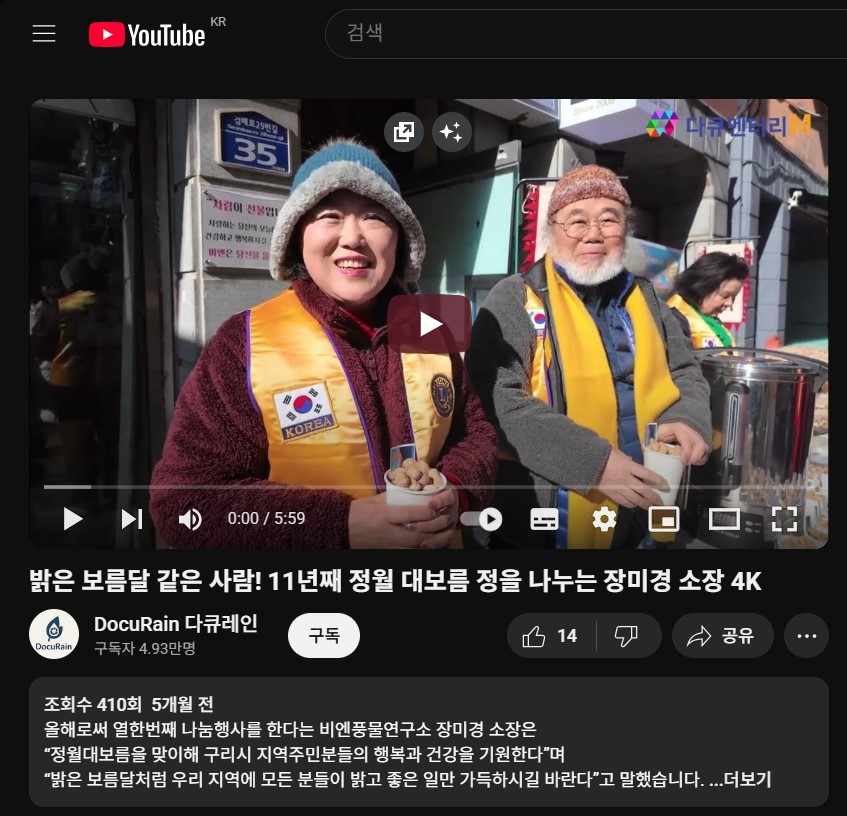Toggle the autoplay switch
This screenshot has width=847, height=816.
point(483,519)
